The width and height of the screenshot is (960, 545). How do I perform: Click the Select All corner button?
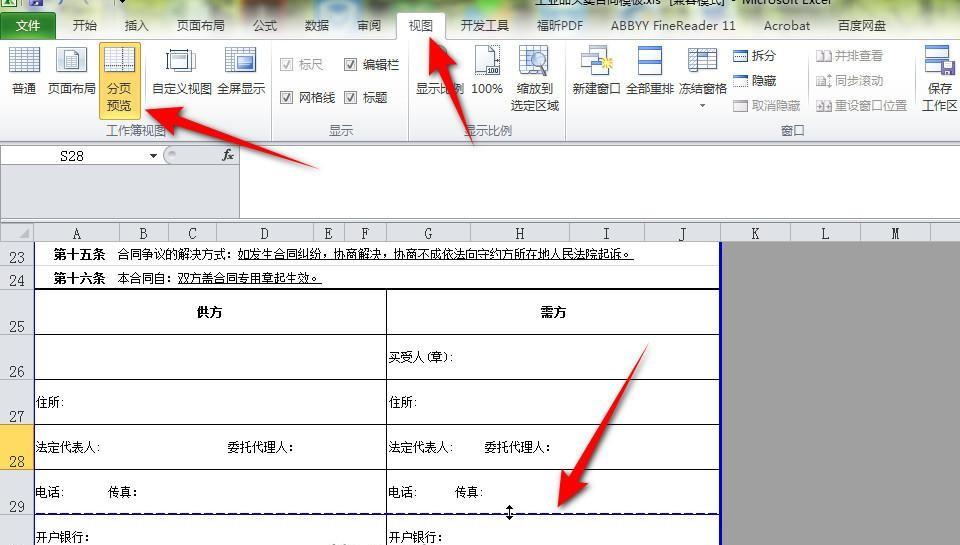coord(17,233)
